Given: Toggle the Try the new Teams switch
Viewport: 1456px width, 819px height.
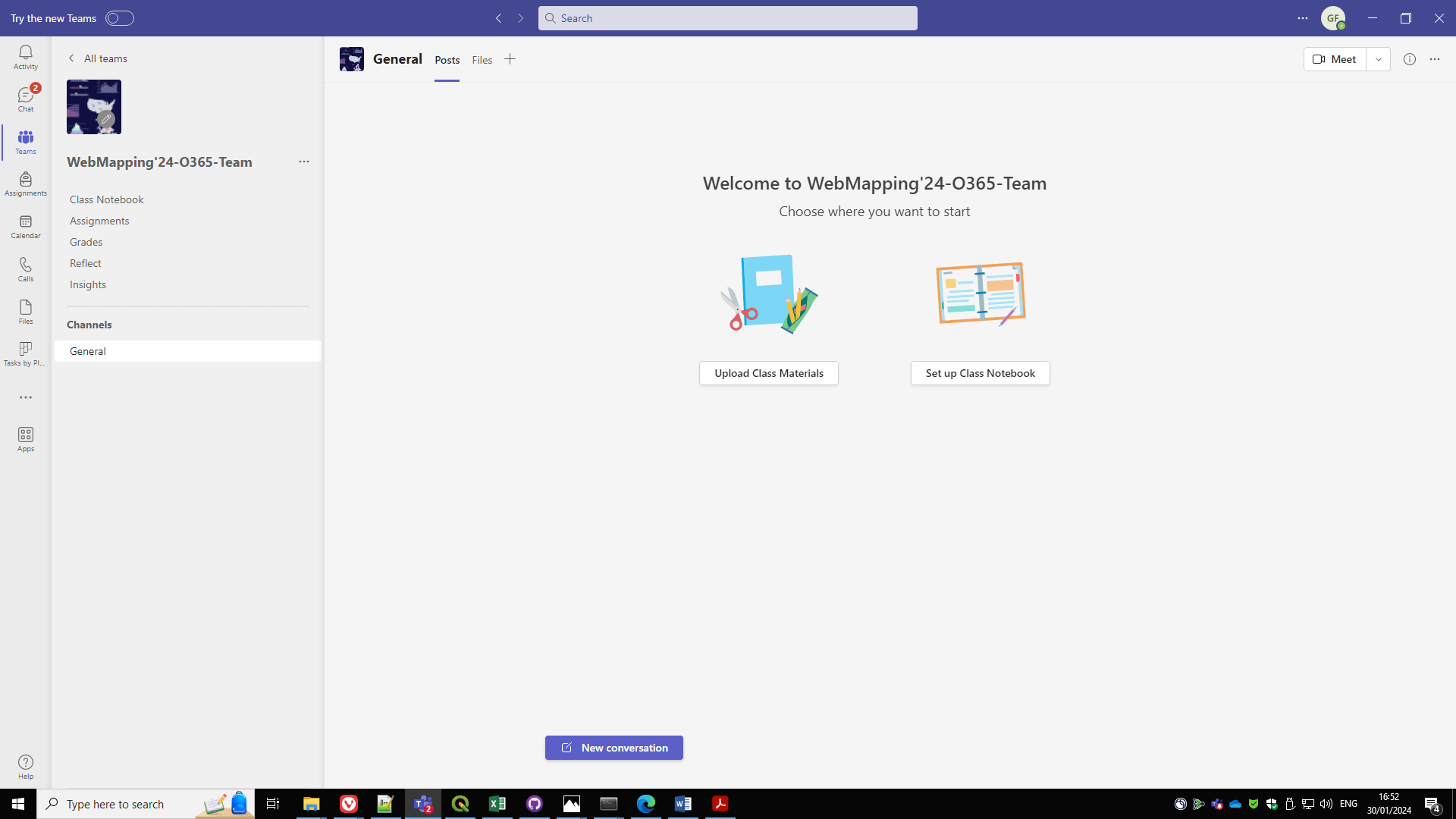Looking at the screenshot, I should pyautogui.click(x=119, y=18).
